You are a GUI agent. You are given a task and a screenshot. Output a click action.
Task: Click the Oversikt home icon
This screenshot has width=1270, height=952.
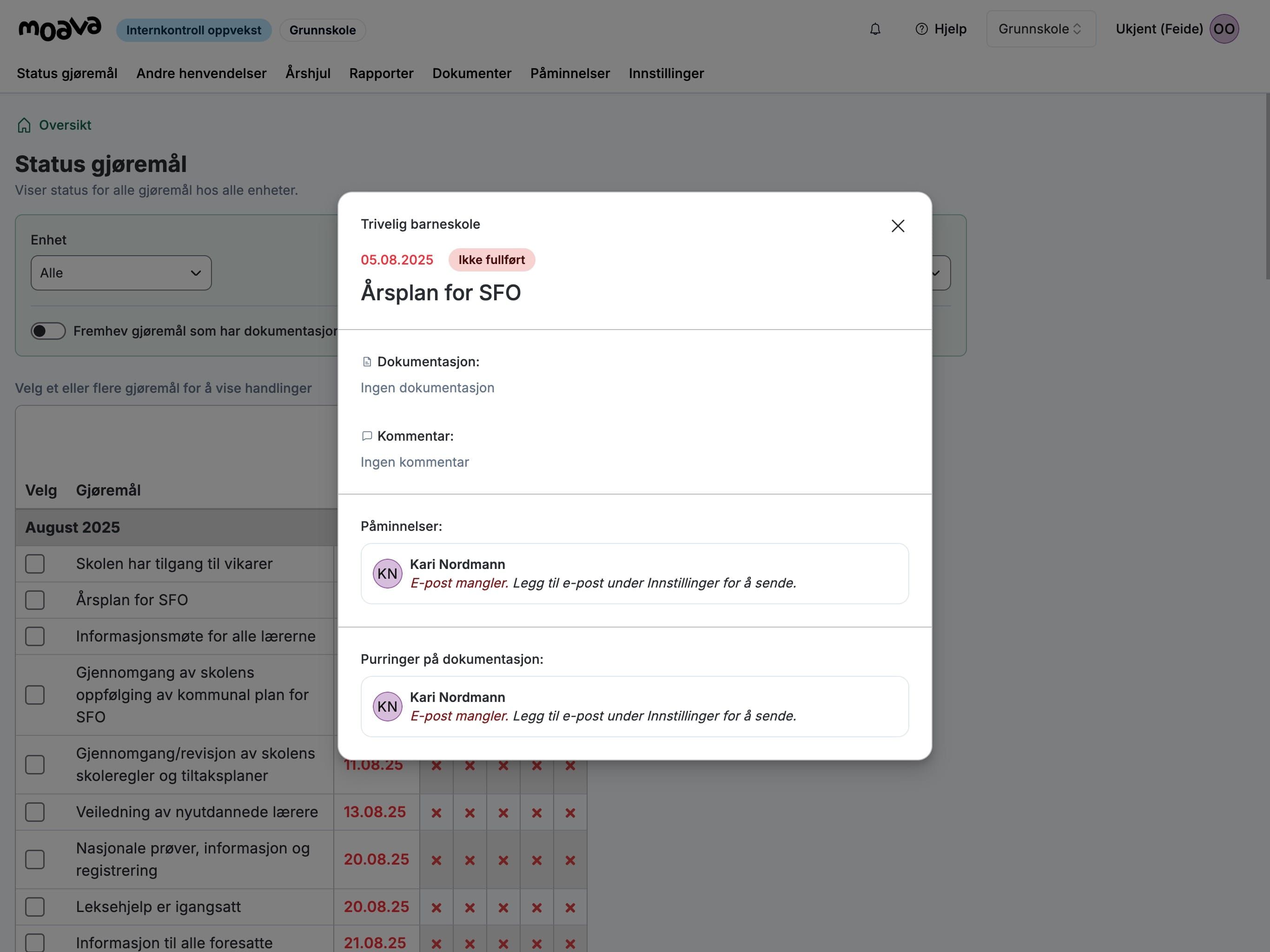(x=24, y=125)
